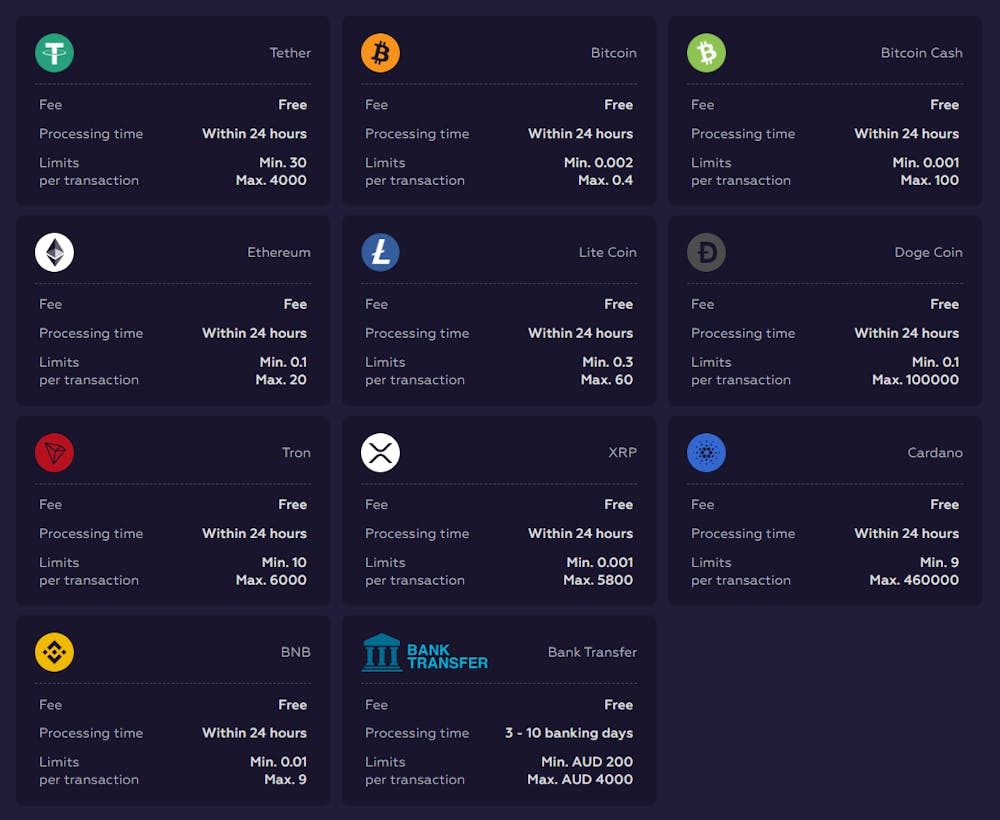Choose the blue Lite Coin icon
The image size is (1000, 820).
point(380,253)
